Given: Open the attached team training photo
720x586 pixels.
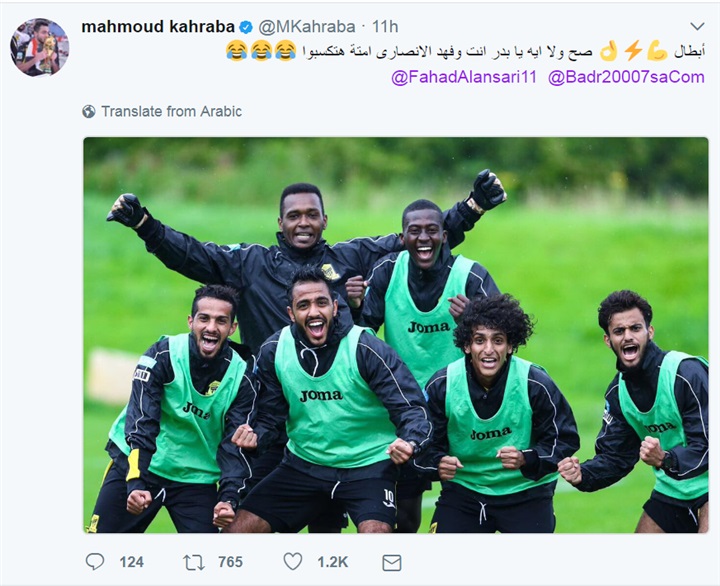Looking at the screenshot, I should click(x=396, y=335).
